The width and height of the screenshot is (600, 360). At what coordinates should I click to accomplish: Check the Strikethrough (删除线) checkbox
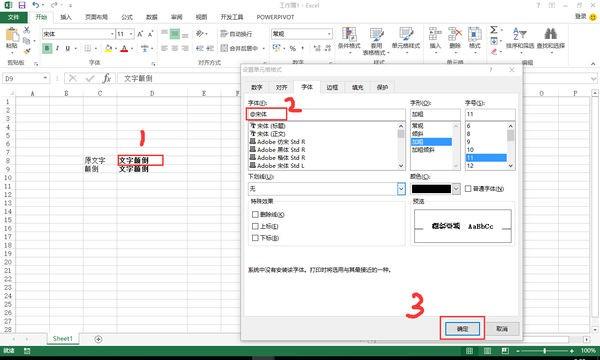click(x=255, y=215)
